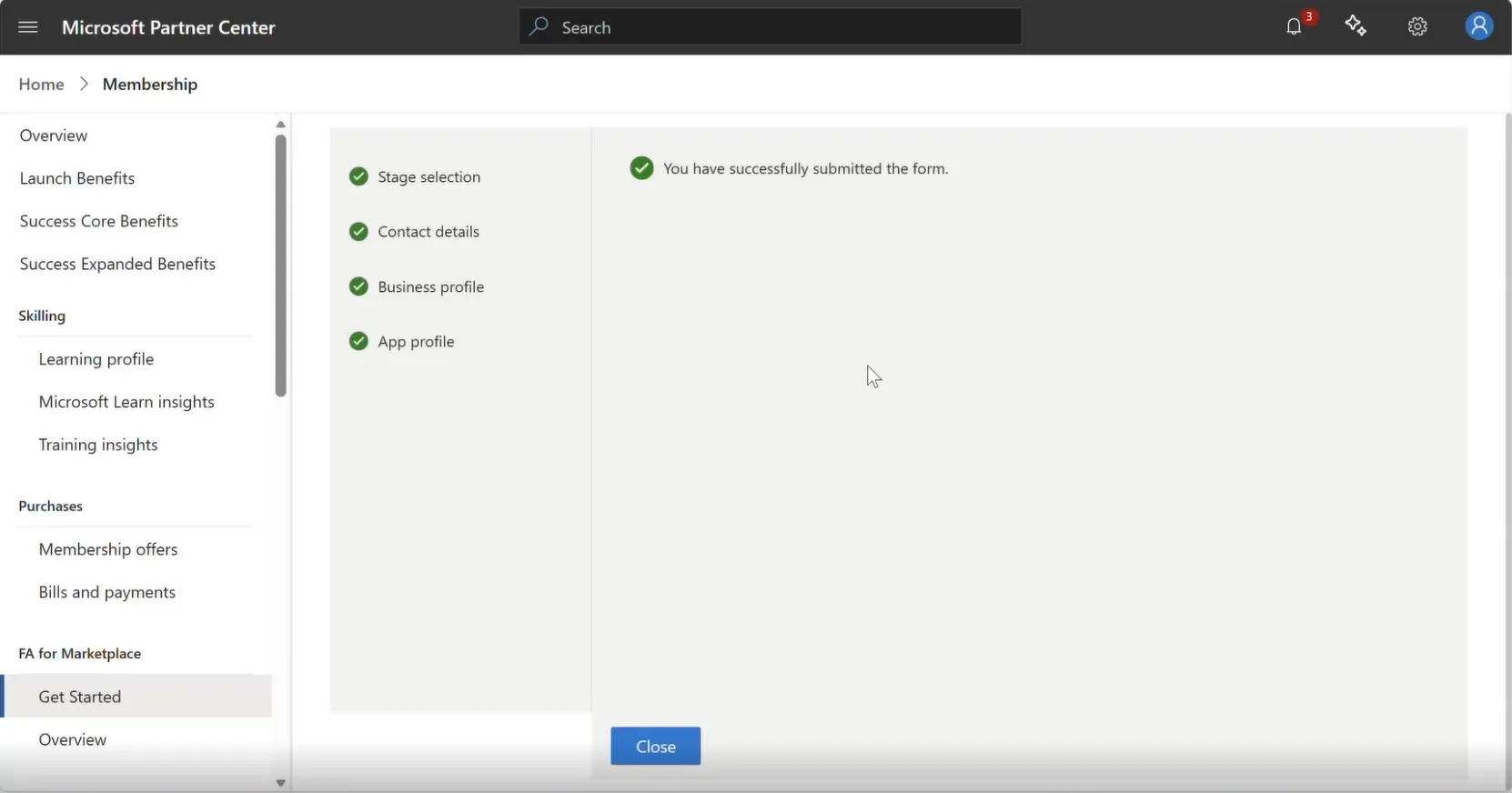This screenshot has width=1512, height=793.
Task: Open the settings gear
Action: tap(1417, 27)
